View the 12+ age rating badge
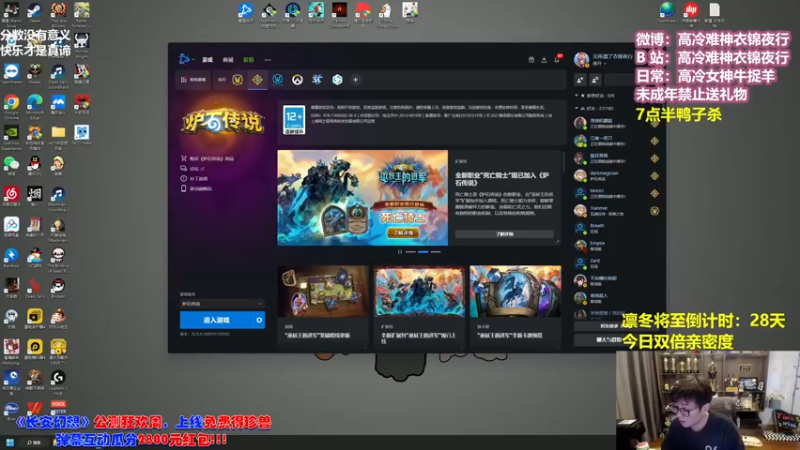800x450 pixels. (294, 120)
